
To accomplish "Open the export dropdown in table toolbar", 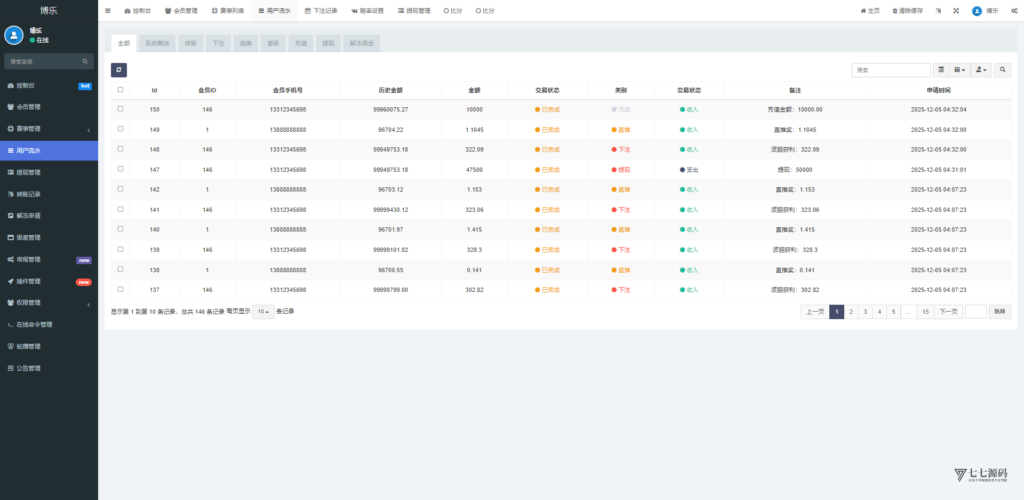I will pyautogui.click(x=982, y=70).
